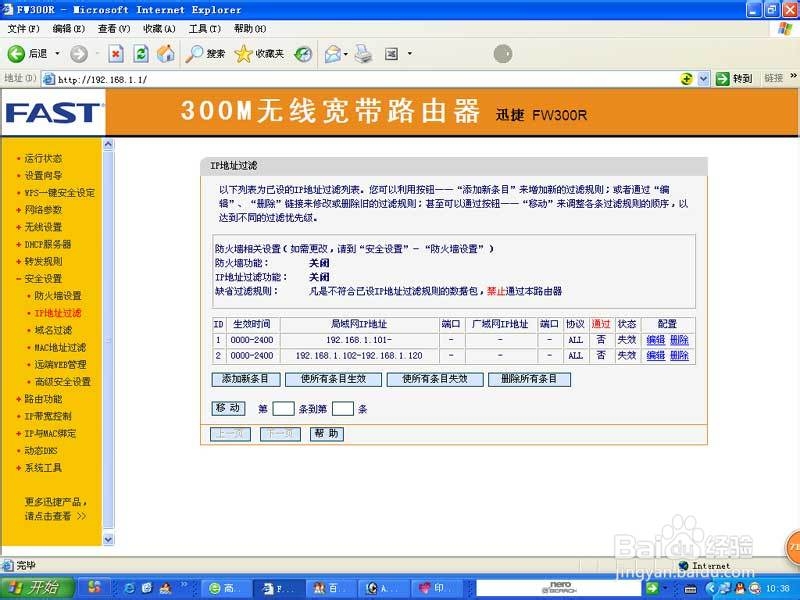Open the address bar dropdown arrow

704,79
